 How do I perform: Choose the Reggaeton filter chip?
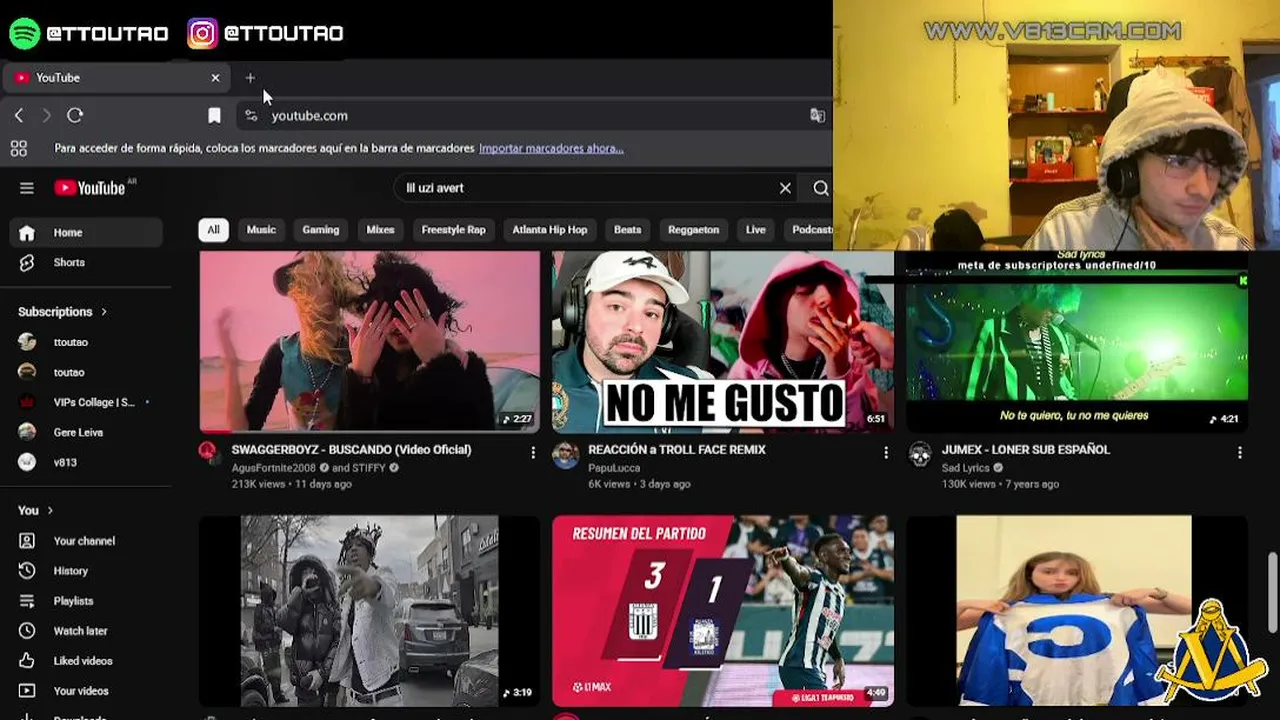click(693, 230)
